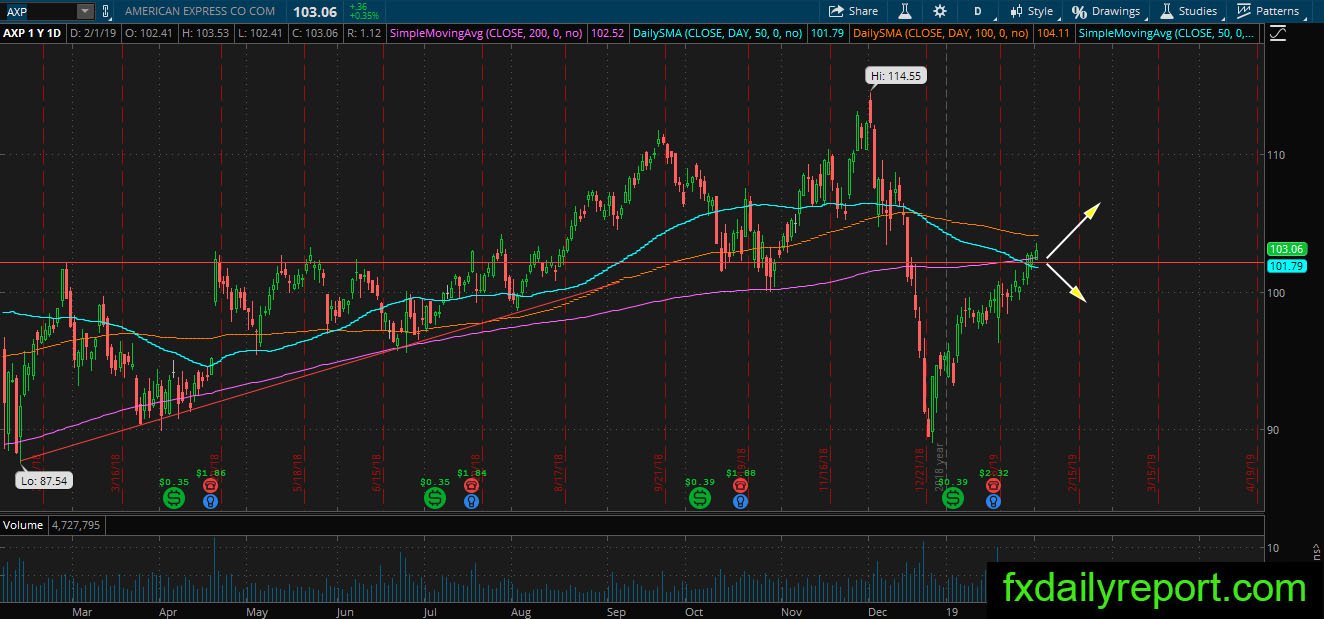Click the cyan 101.79 price axis label
1324x619 pixels.
[x=1286, y=266]
